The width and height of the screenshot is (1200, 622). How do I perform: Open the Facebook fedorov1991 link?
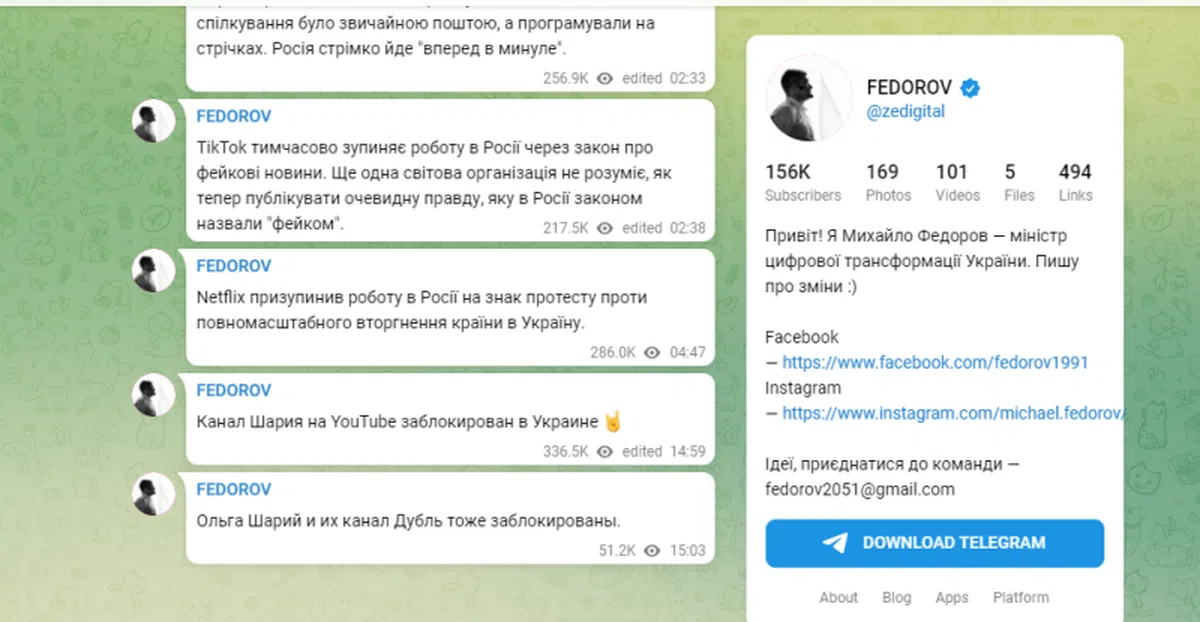tap(935, 362)
